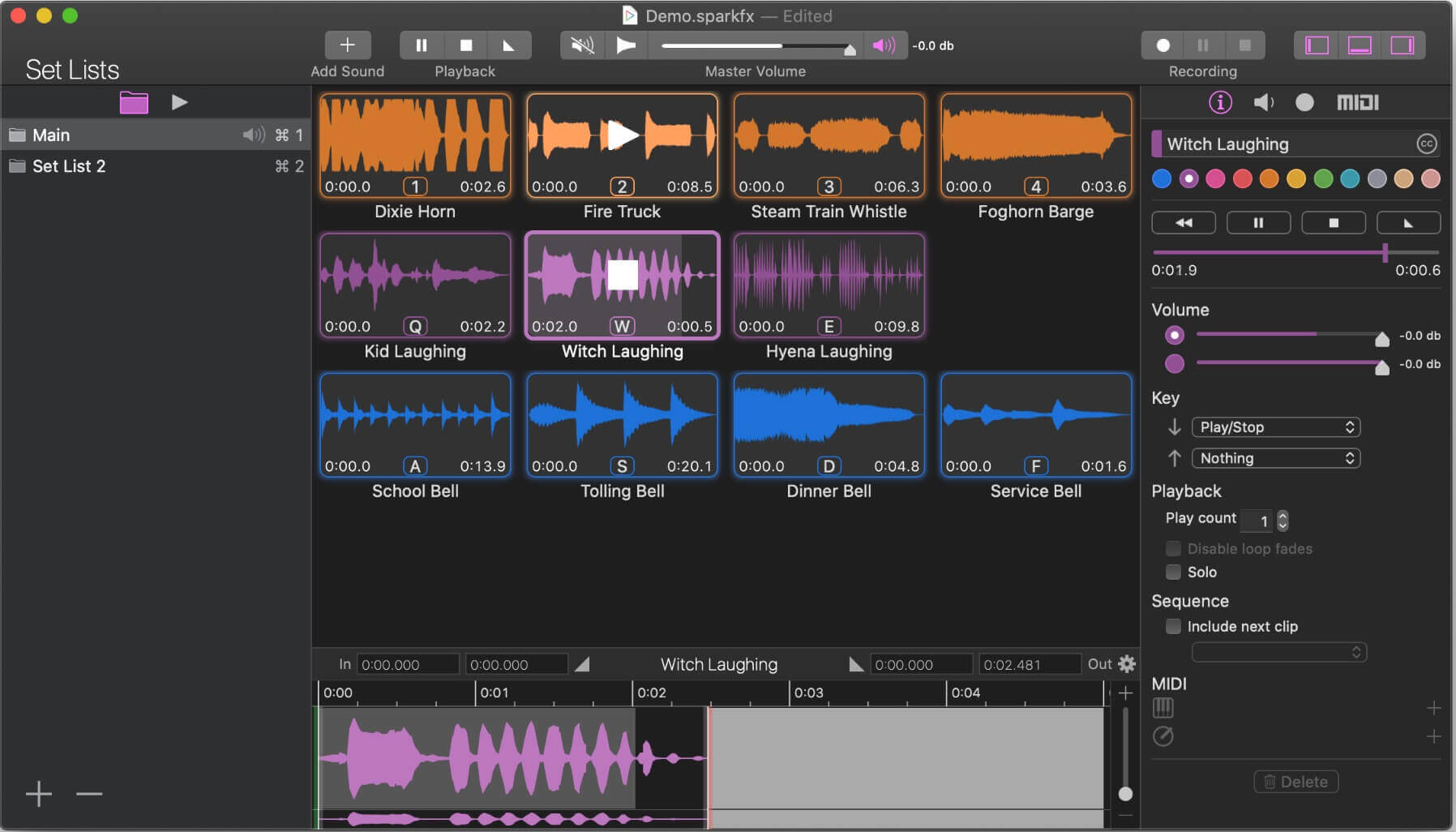Open the record circle inspector tab

[1304, 102]
